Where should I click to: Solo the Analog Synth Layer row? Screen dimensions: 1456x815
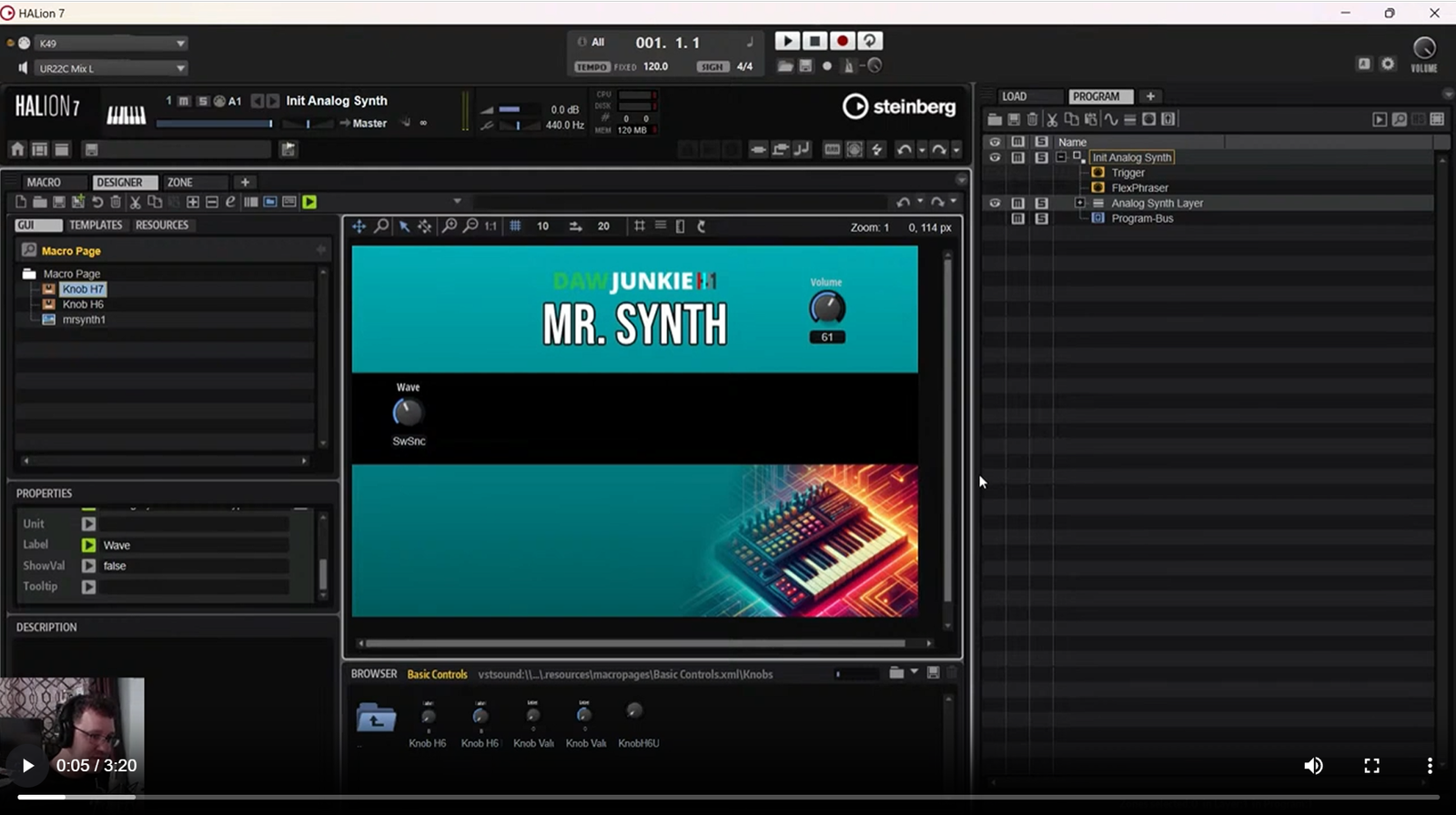pyautogui.click(x=1042, y=203)
